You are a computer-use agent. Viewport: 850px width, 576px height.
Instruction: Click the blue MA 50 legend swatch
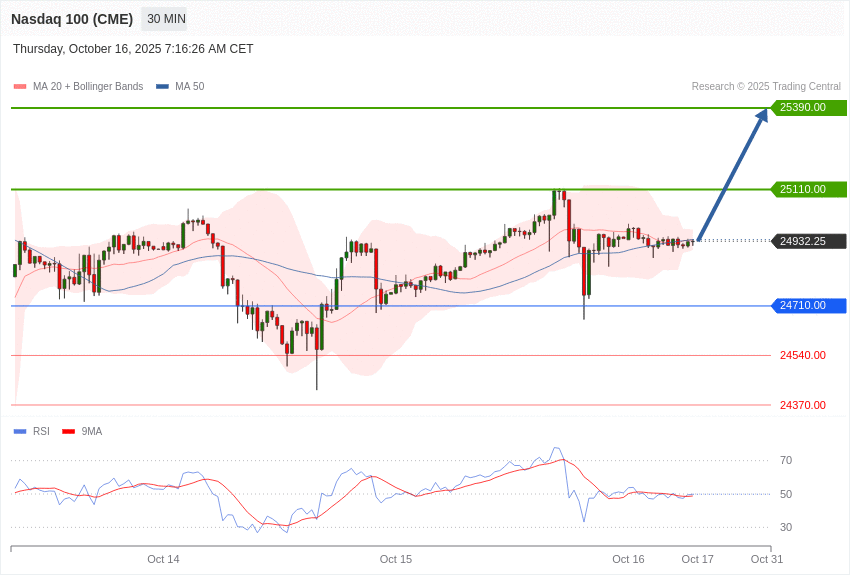(x=162, y=87)
